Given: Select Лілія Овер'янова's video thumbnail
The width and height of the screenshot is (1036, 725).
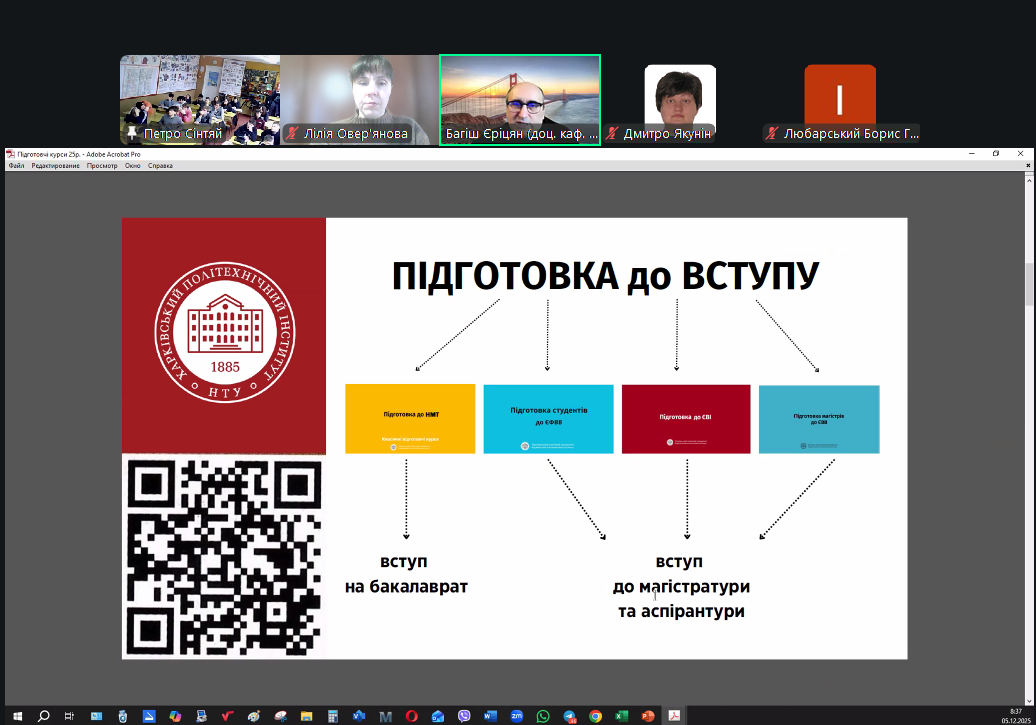Looking at the screenshot, I should 359,100.
